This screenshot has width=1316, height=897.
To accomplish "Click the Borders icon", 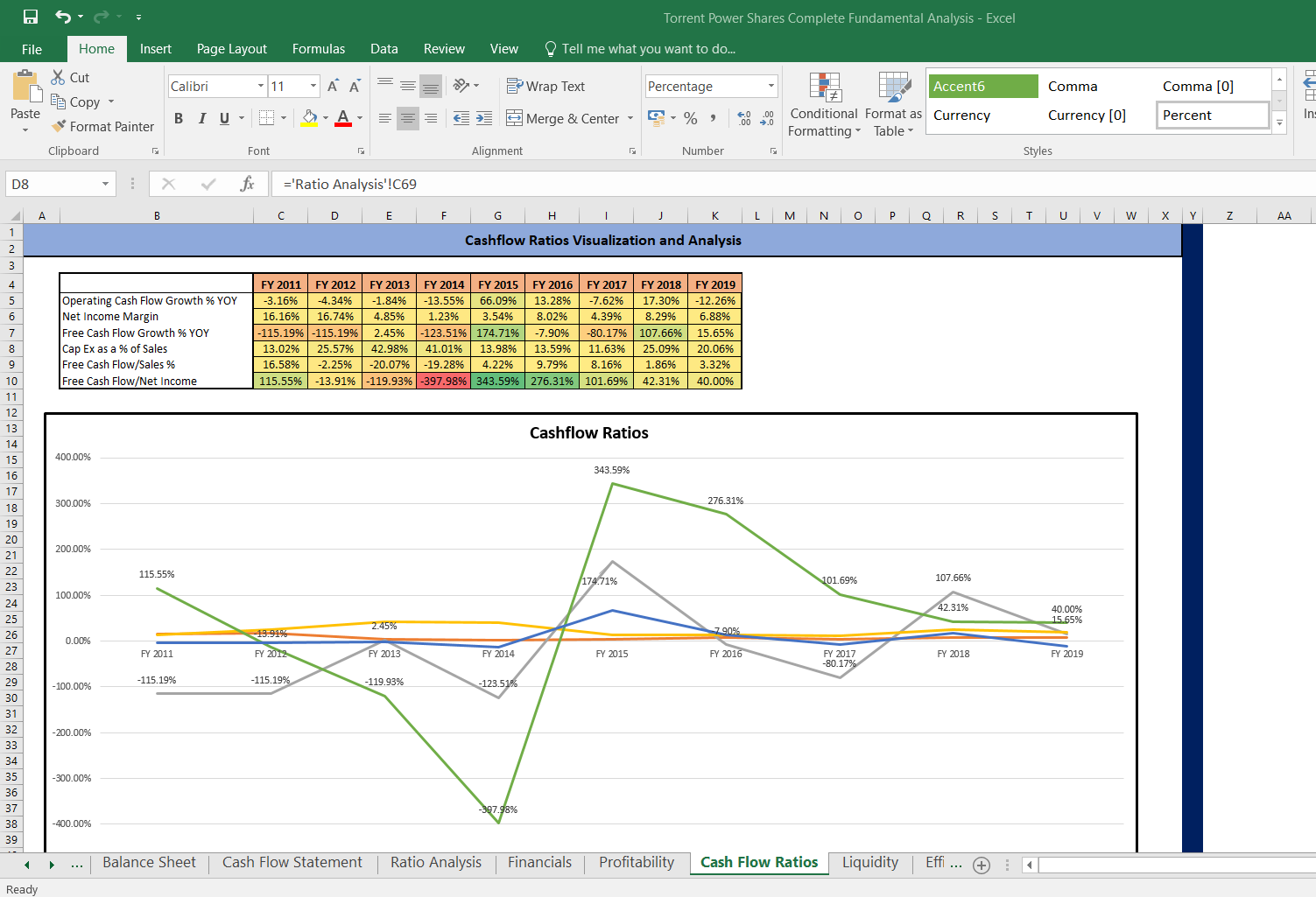I will coord(267,118).
